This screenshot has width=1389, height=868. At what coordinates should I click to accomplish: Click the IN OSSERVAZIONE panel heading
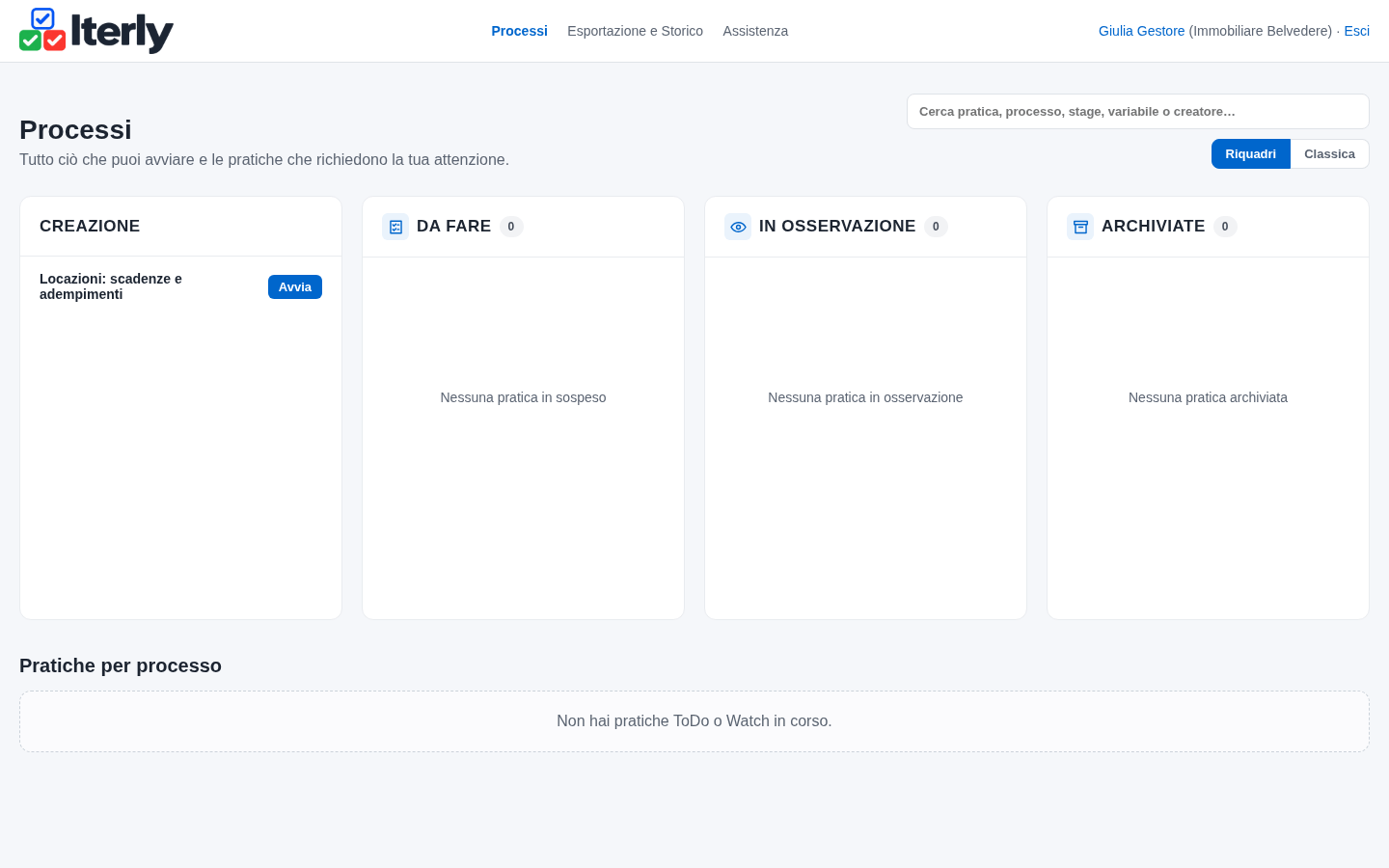[x=837, y=227]
